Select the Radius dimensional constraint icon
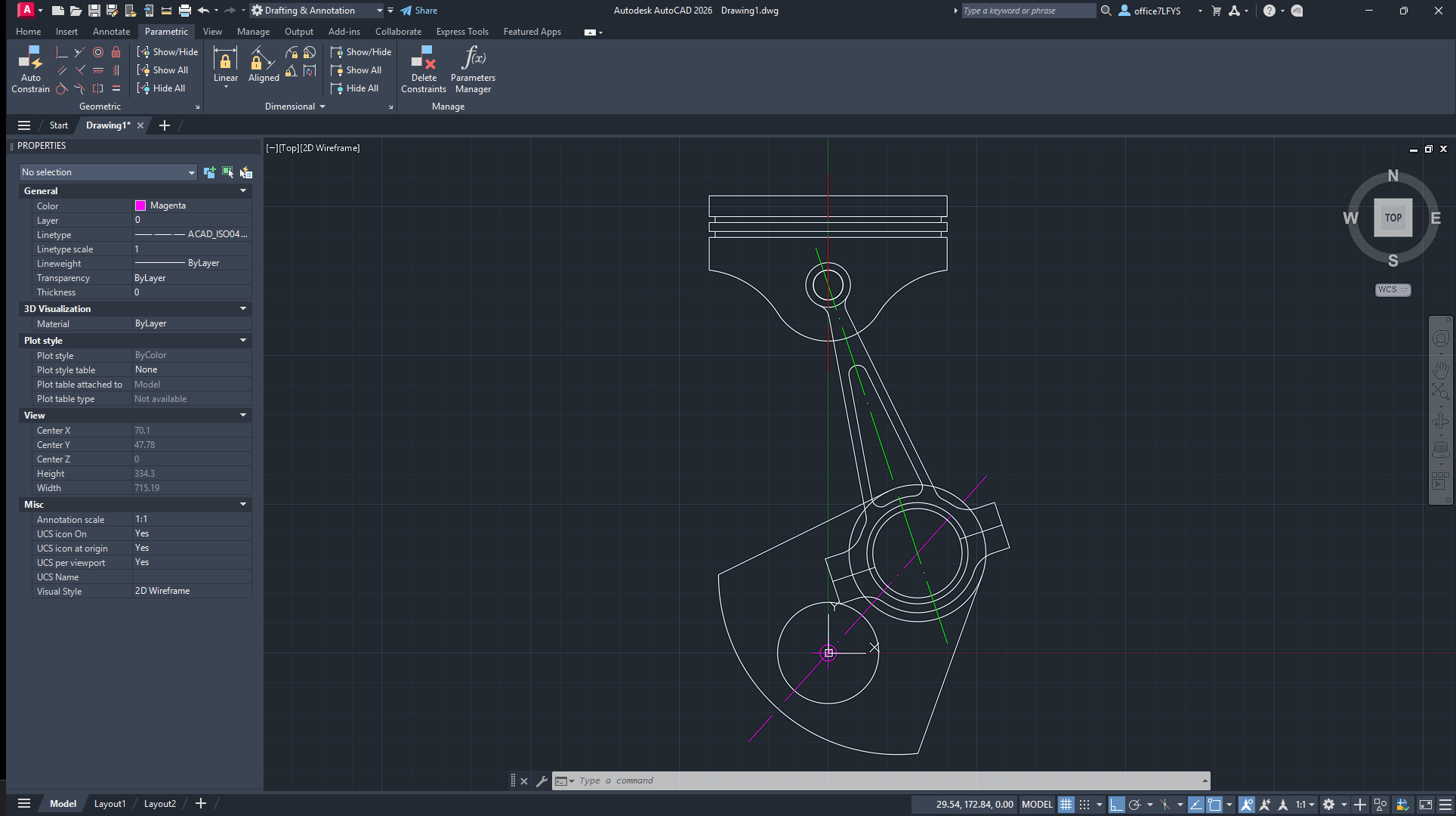1456x816 pixels. click(x=292, y=52)
